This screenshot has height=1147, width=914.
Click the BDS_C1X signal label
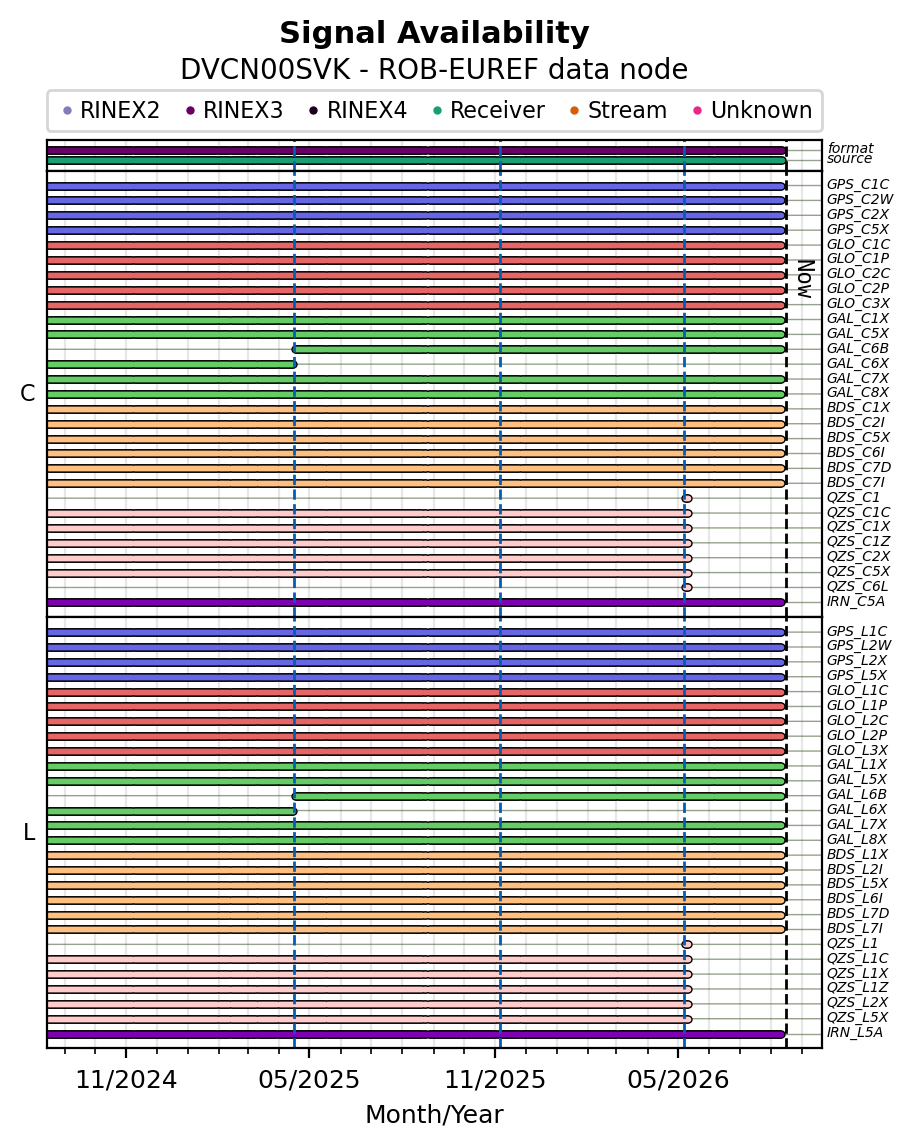point(858,407)
